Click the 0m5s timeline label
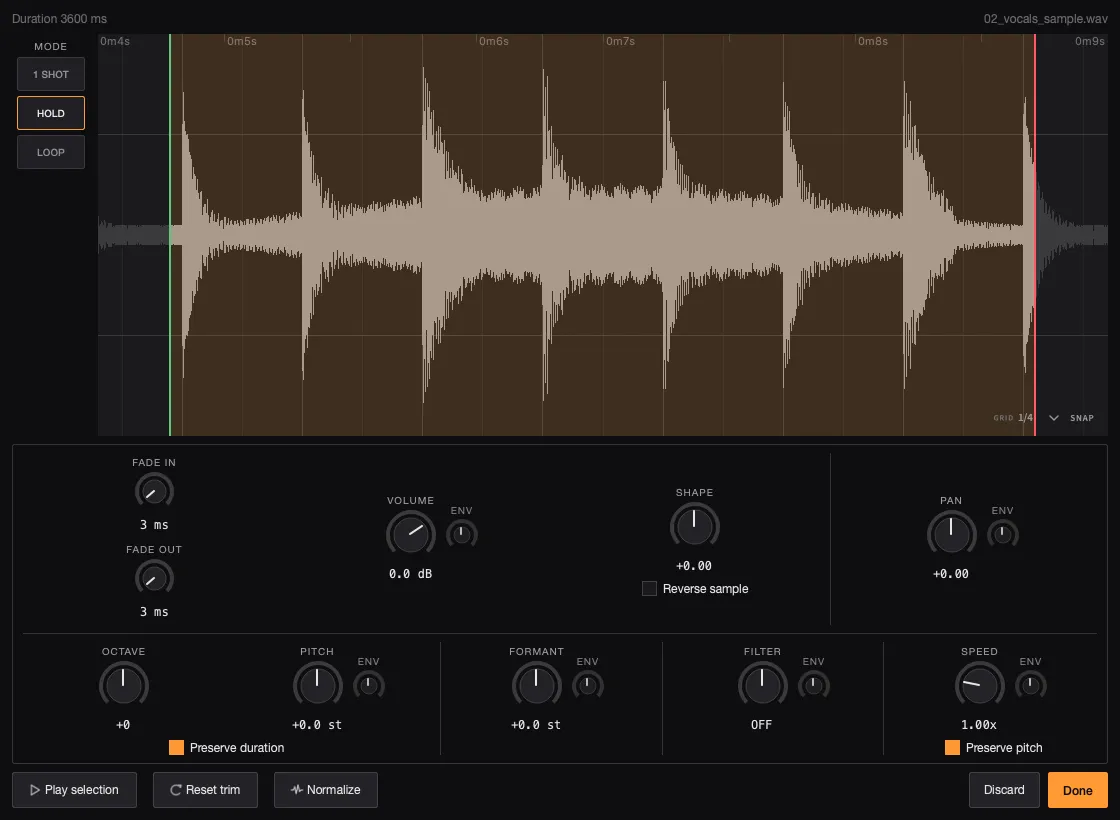The width and height of the screenshot is (1120, 820). tap(241, 41)
